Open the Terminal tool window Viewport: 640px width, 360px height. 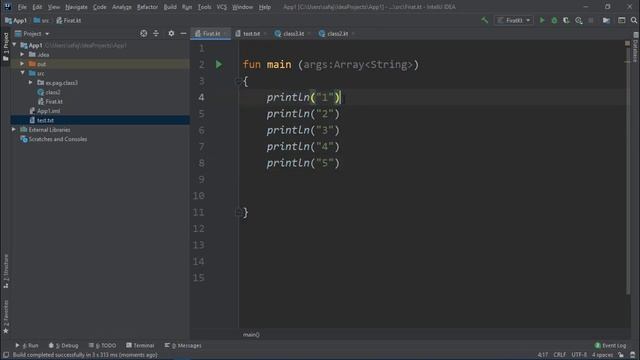tap(140, 345)
